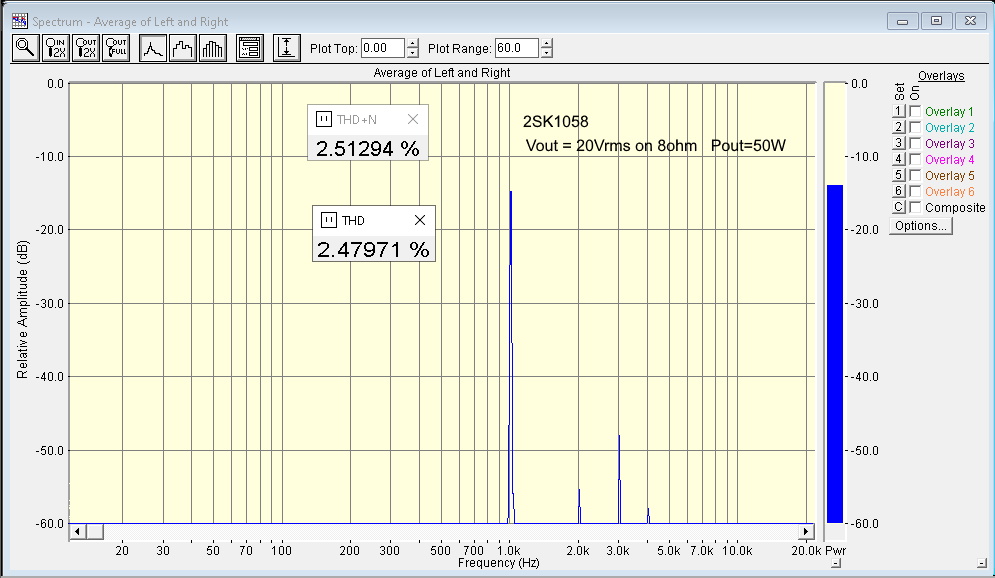Viewport: 995px width, 578px height.
Task: Click in the Plot Top input field
Action: [x=382, y=48]
